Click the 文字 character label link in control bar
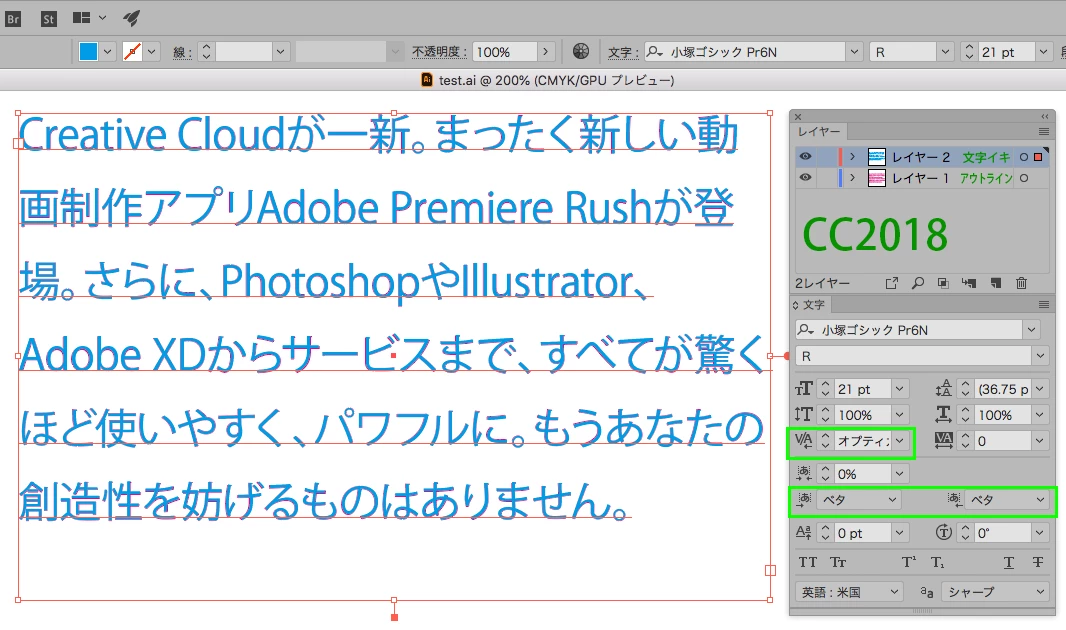Image resolution: width=1066 pixels, height=630 pixels. tap(623, 52)
